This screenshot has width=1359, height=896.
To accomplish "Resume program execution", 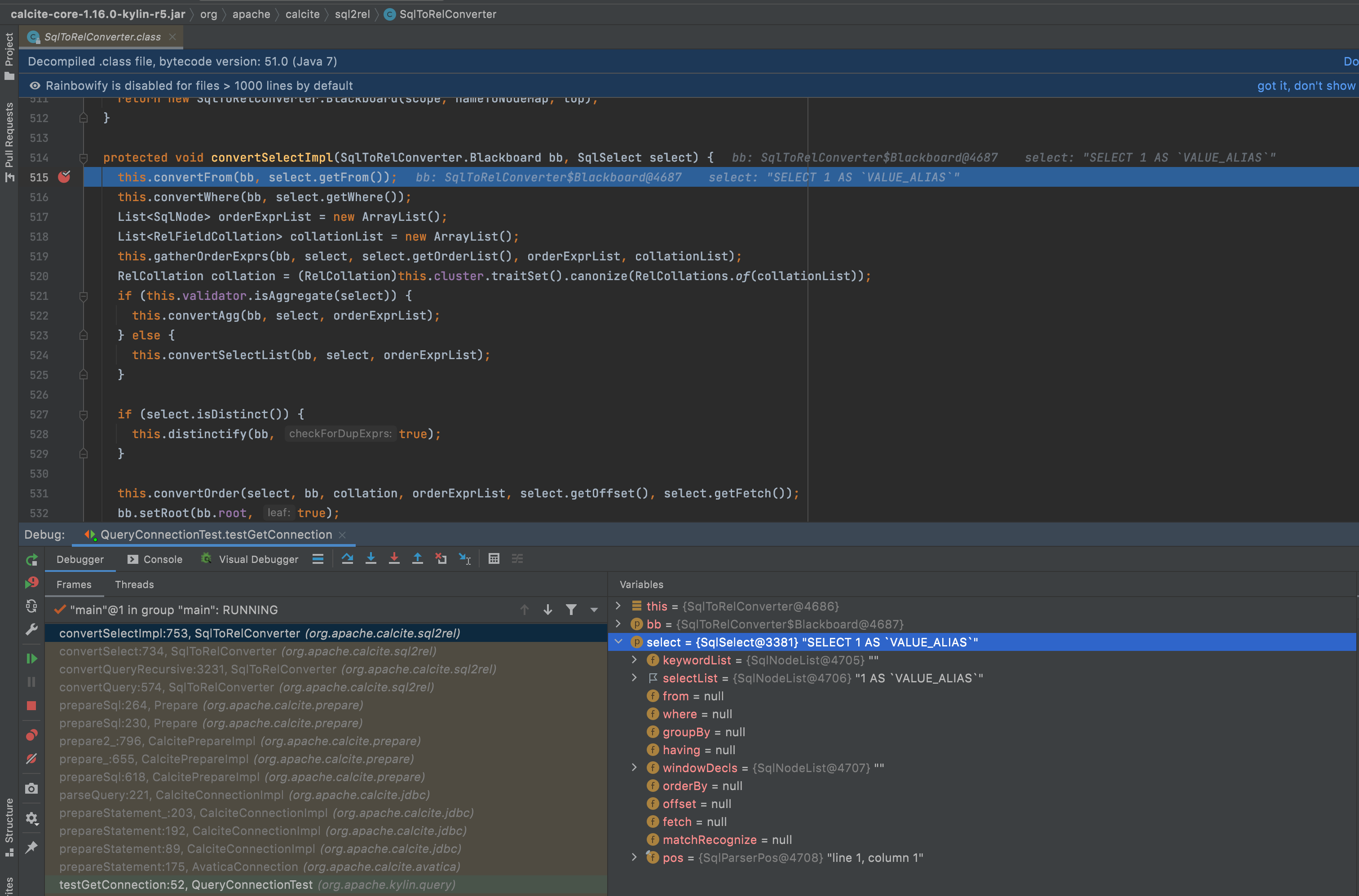I will tap(31, 658).
